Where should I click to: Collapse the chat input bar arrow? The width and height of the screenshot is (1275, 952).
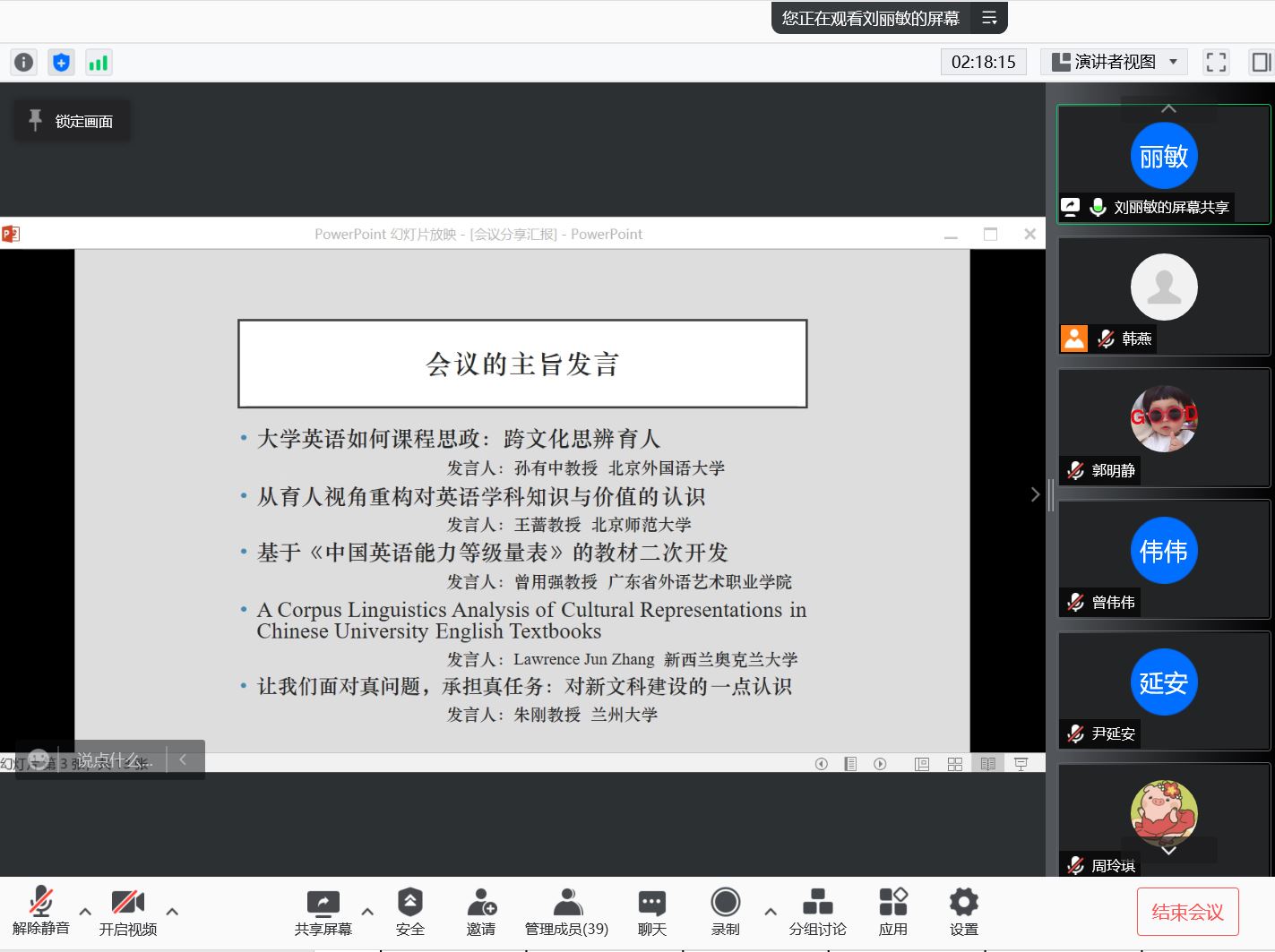pos(183,759)
